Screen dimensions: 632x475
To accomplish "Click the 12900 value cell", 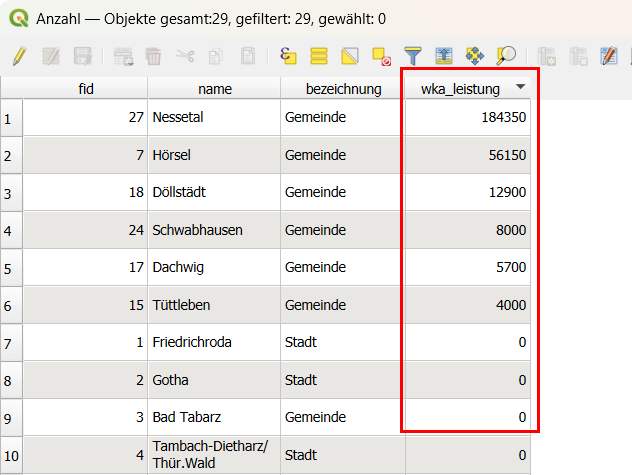I will pos(468,192).
